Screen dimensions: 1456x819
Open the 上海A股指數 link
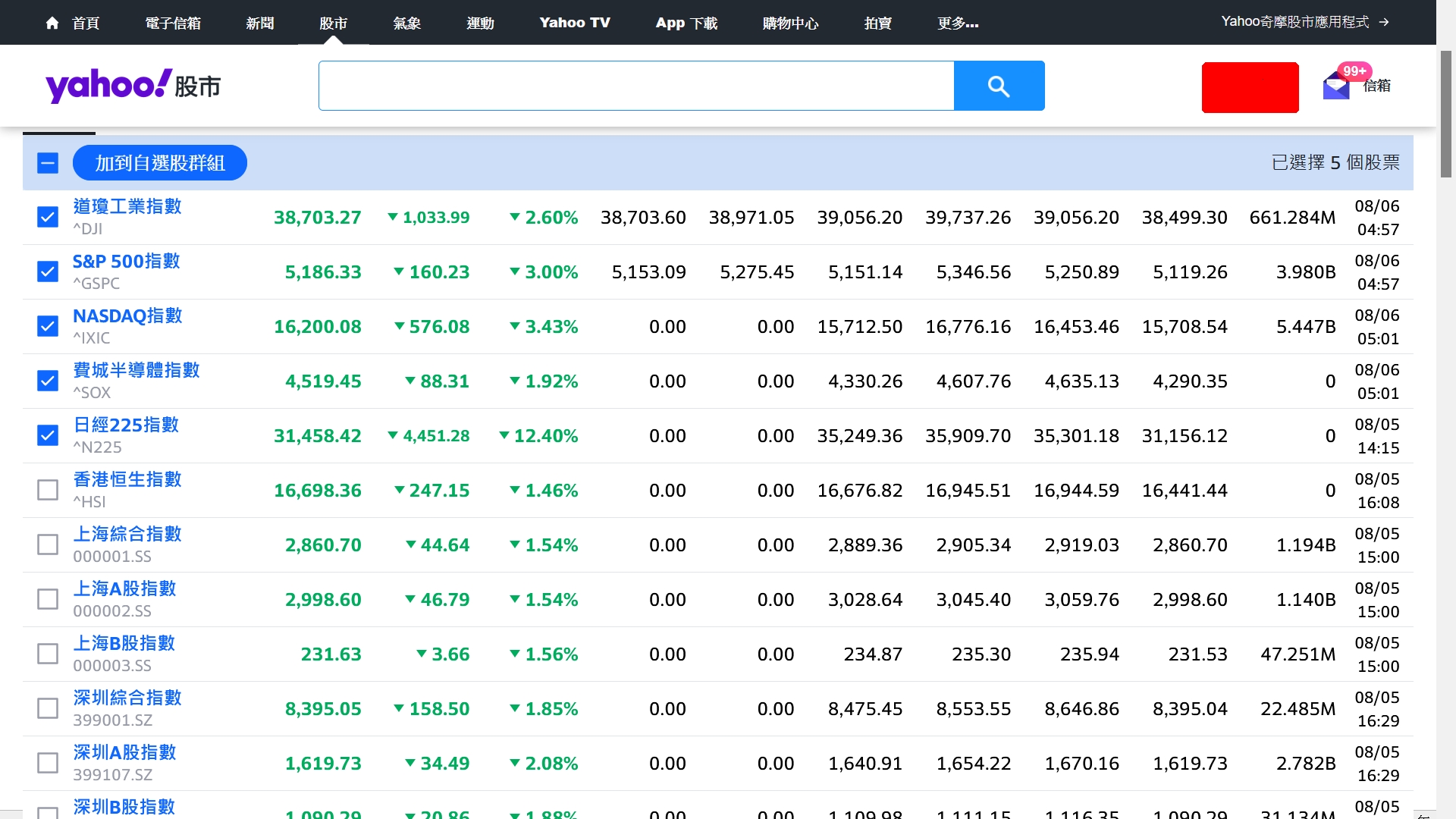(x=124, y=588)
